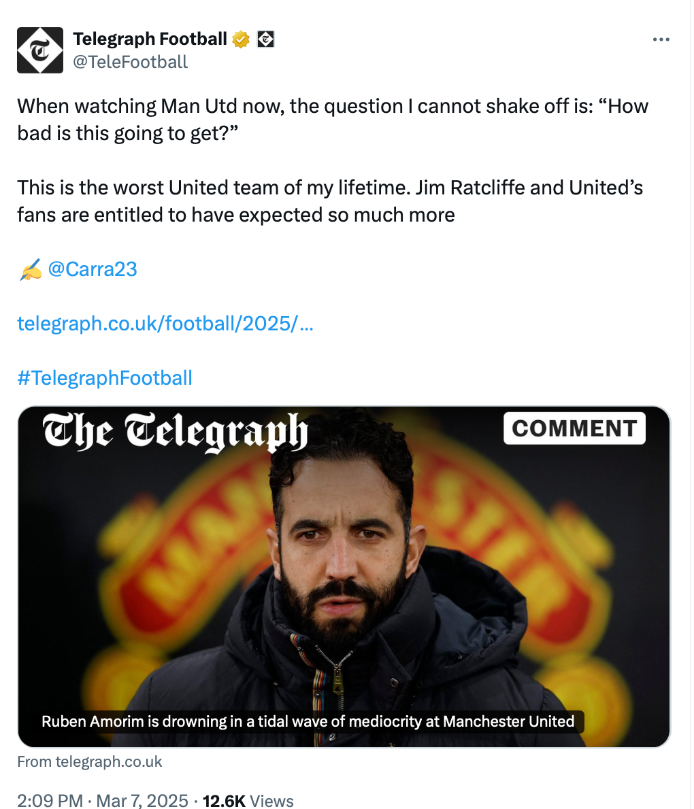The image size is (694, 809).
Task: Click the Ruben Amorim headline caption
Action: coord(308,721)
